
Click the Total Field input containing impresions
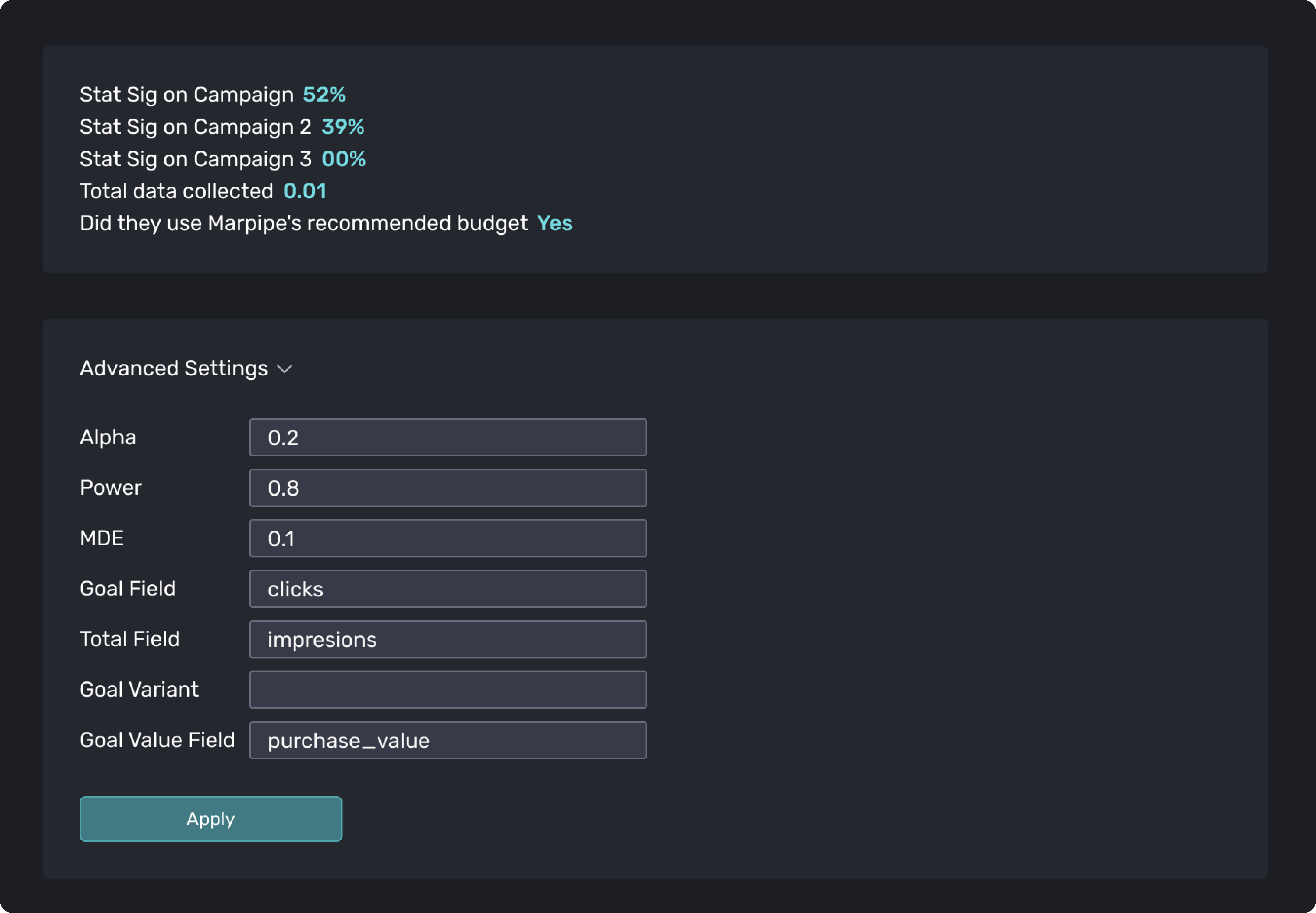coord(448,639)
